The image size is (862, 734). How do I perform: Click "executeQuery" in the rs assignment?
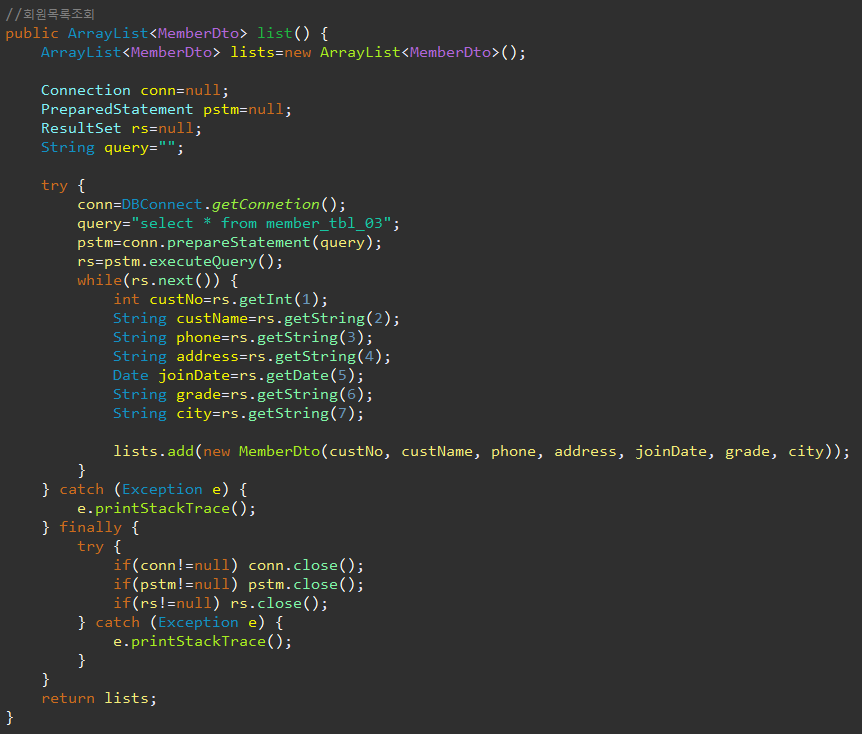[x=203, y=262]
